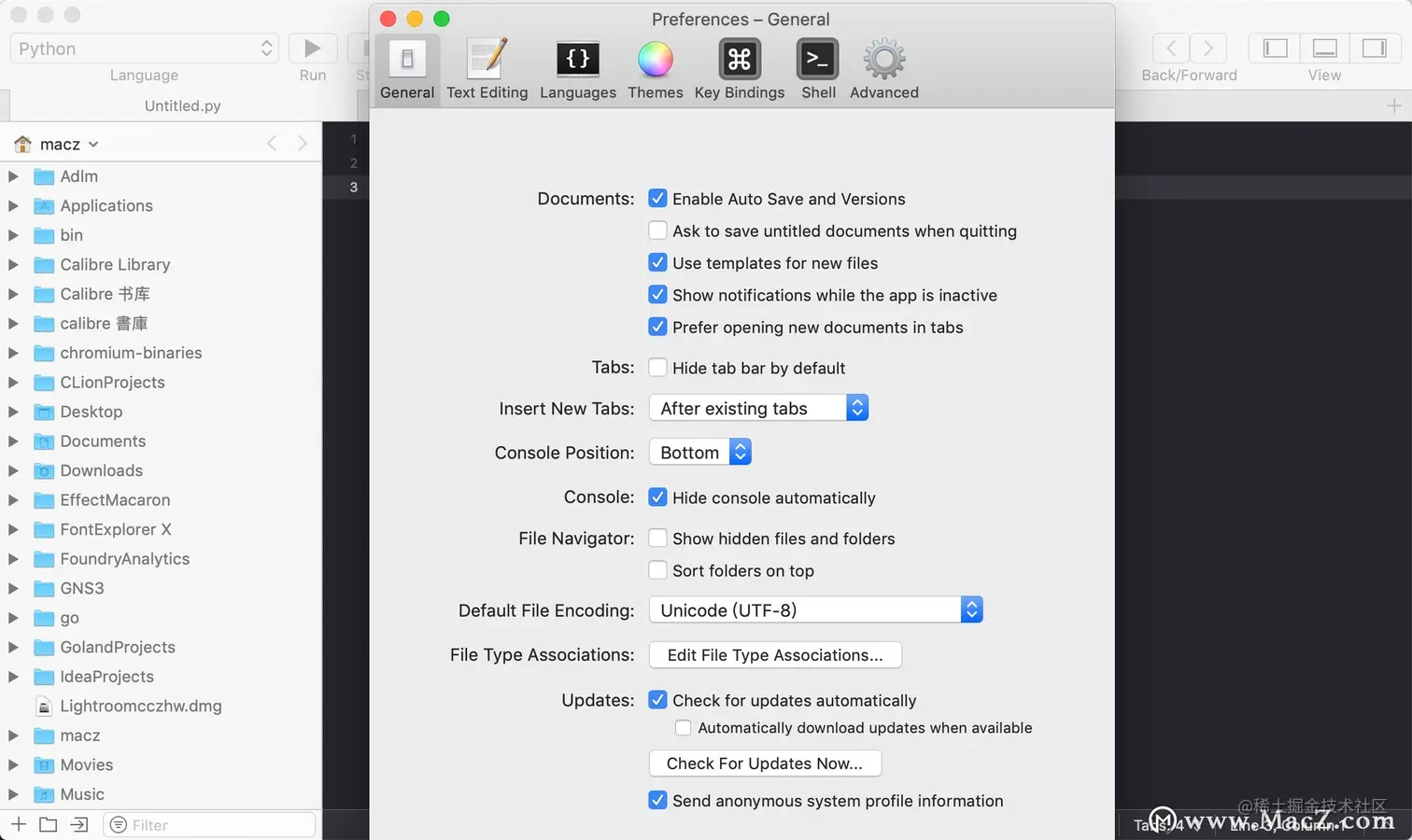Image resolution: width=1412 pixels, height=840 pixels.
Task: Click the Movies folder icon
Action: pos(44,764)
